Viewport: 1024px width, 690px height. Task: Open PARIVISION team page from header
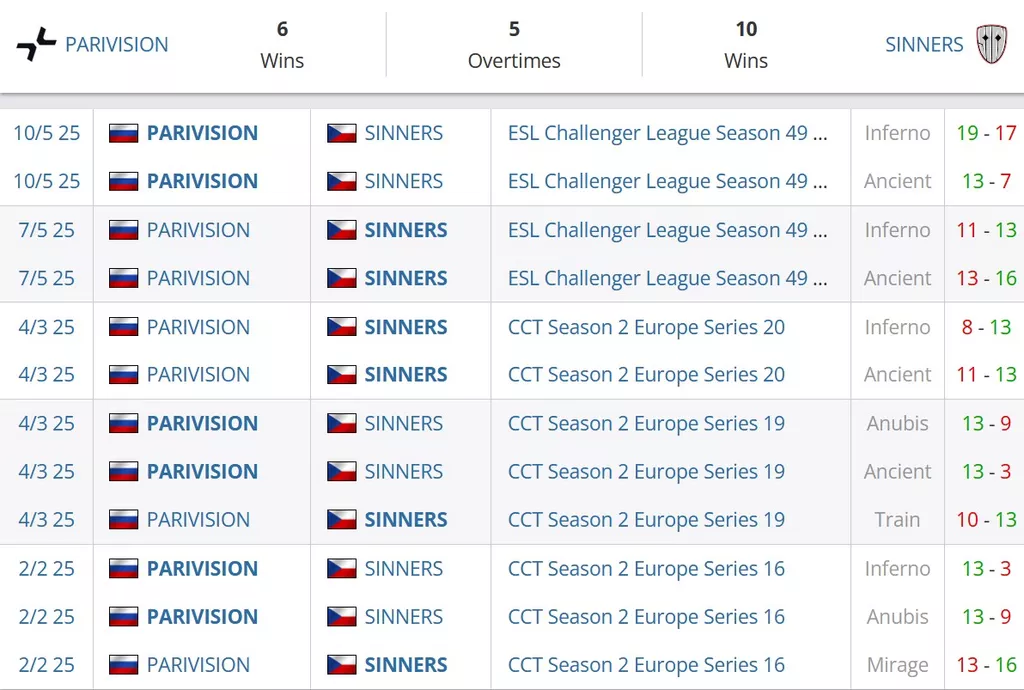116,45
